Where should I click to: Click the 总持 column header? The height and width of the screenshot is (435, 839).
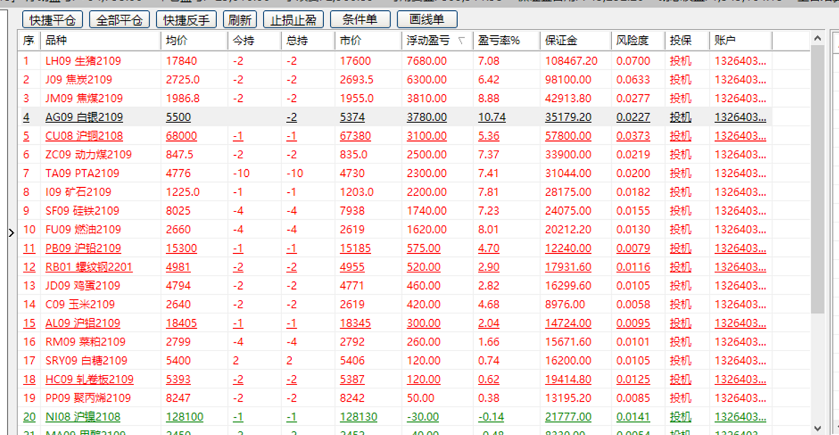click(x=308, y=41)
